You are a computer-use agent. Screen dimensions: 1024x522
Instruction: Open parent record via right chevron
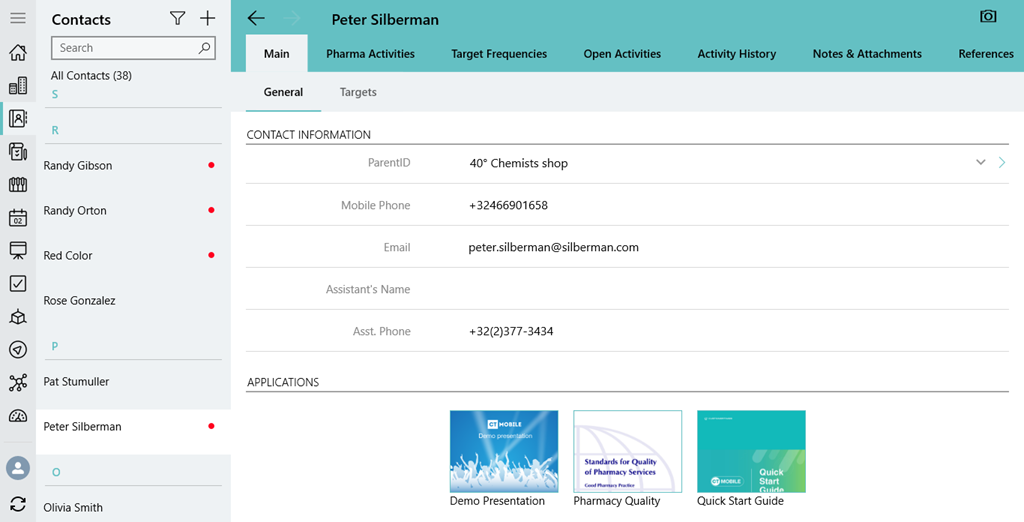1002,163
